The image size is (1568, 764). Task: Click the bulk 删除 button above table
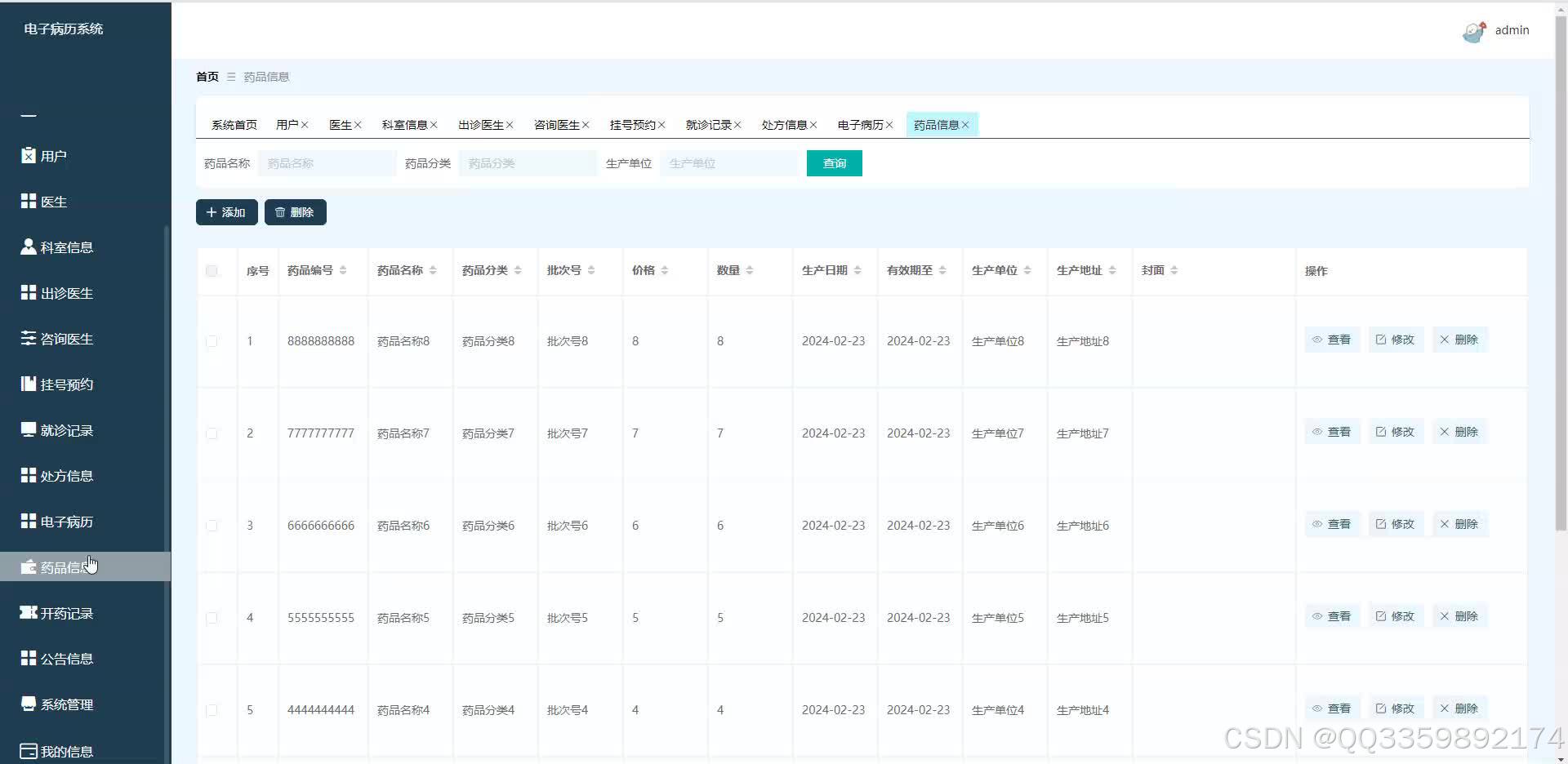[x=296, y=212]
